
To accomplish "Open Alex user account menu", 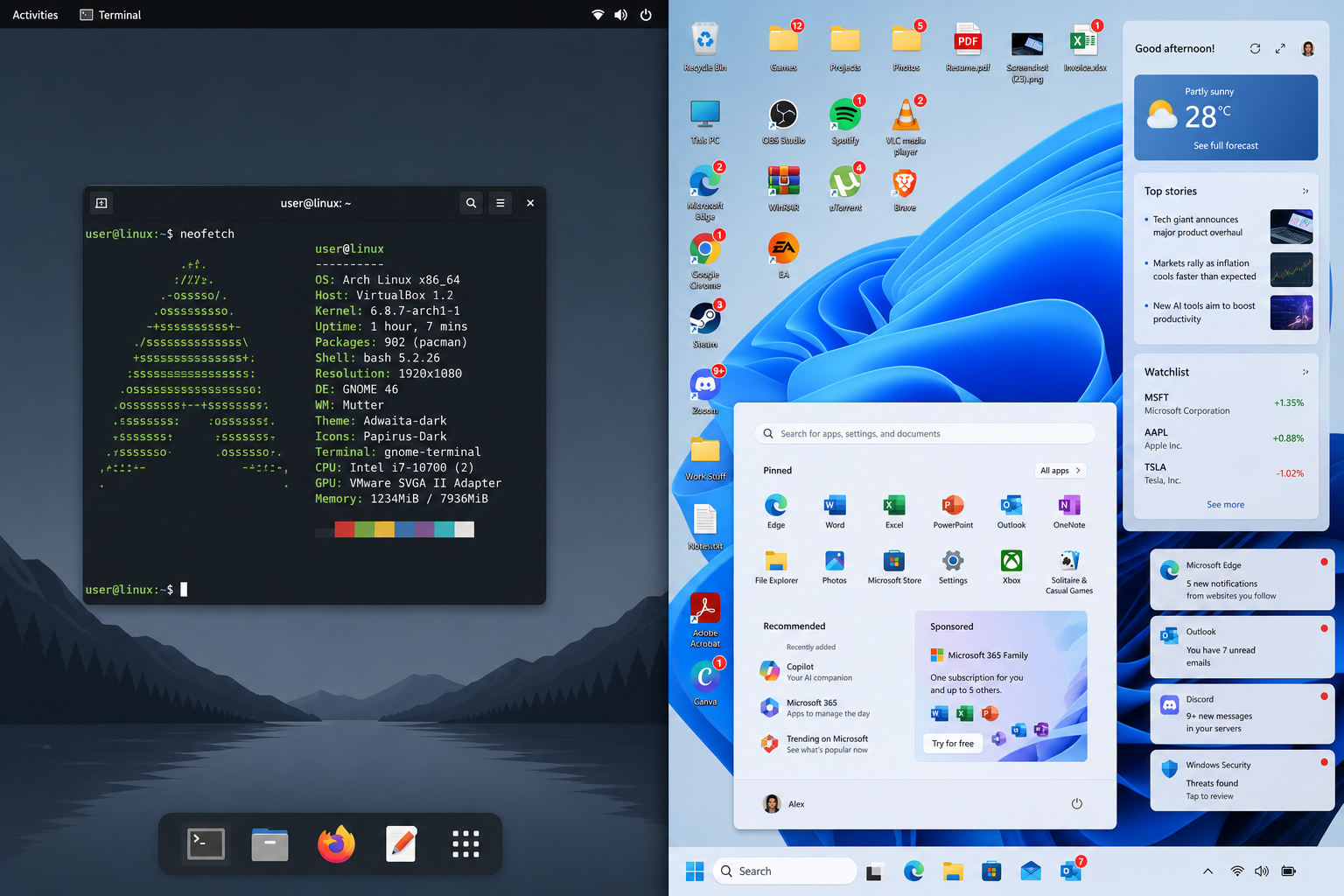I will (x=784, y=804).
